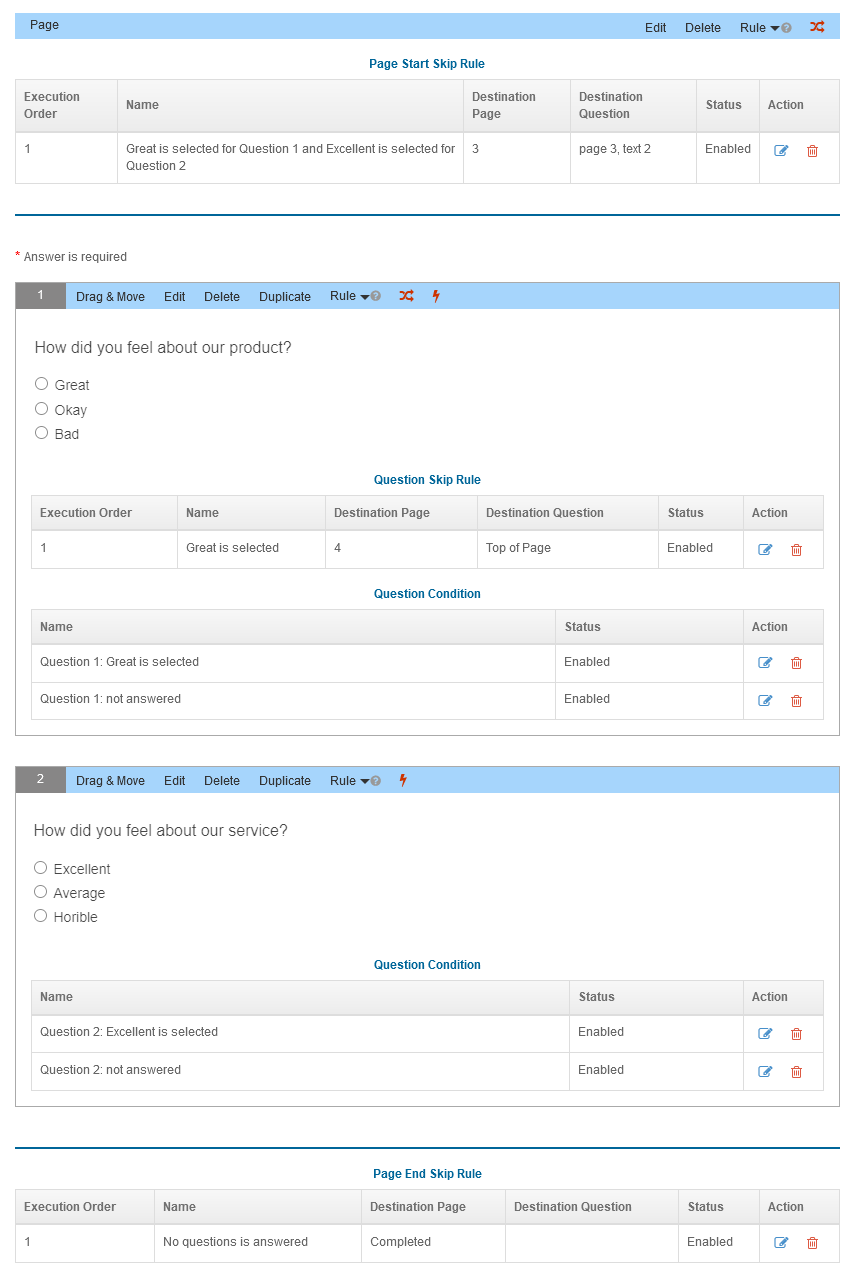Click the shuffle icon in the Page header bar
Viewport: 856px width, 1283px height.
coord(817,27)
